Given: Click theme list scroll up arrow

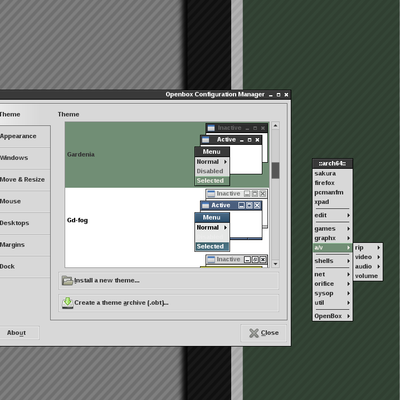Looking at the screenshot, I should click(x=275, y=126).
